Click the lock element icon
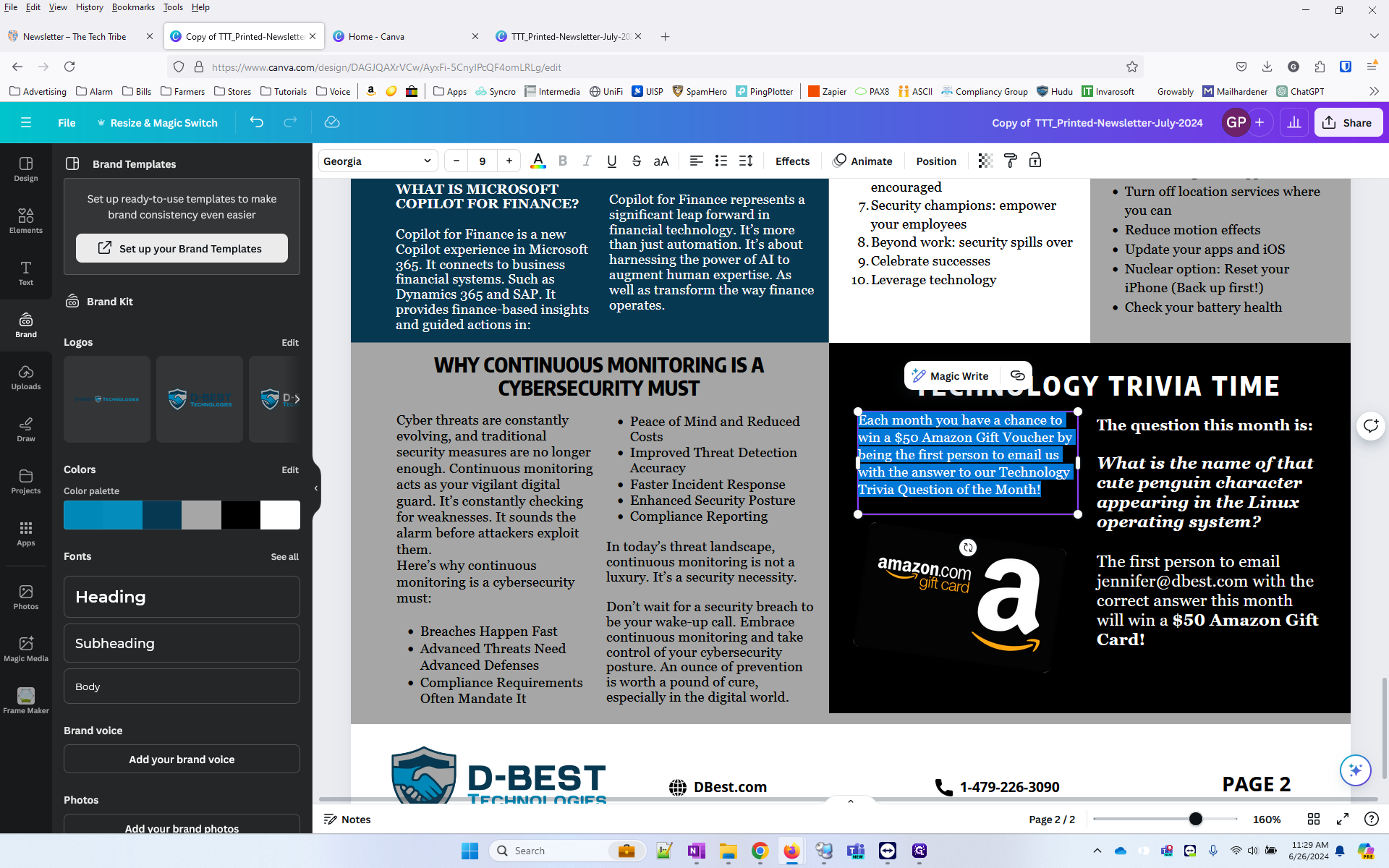Viewport: 1389px width, 868px height. click(1035, 161)
